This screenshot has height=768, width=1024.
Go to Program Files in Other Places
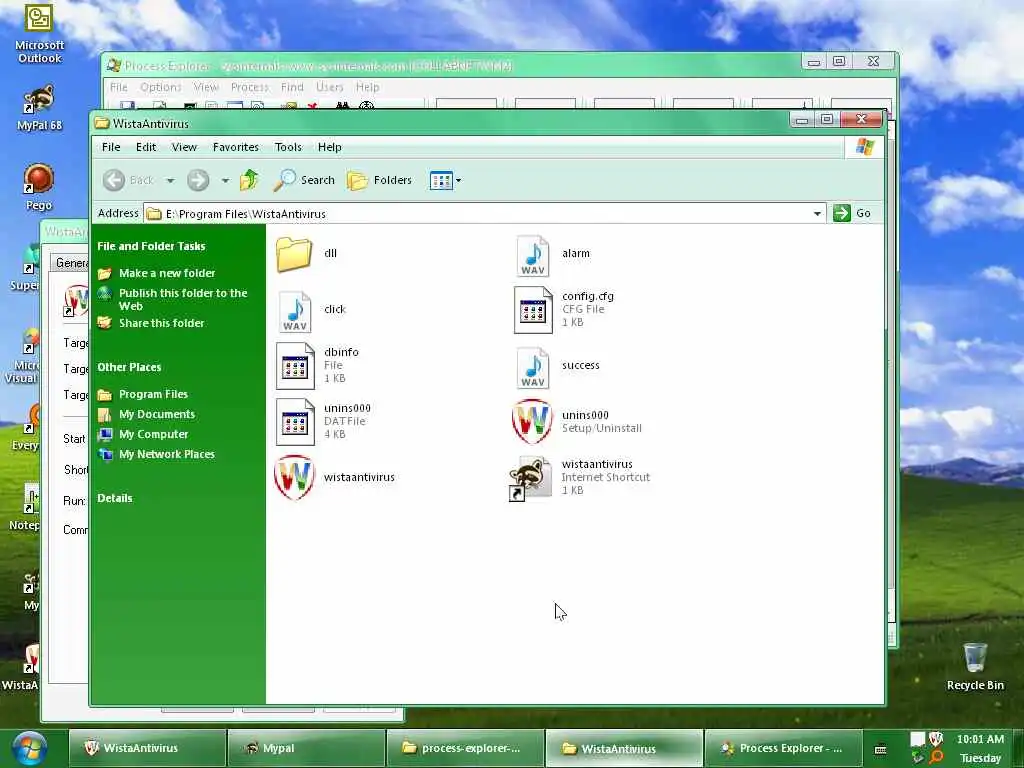click(x=153, y=394)
